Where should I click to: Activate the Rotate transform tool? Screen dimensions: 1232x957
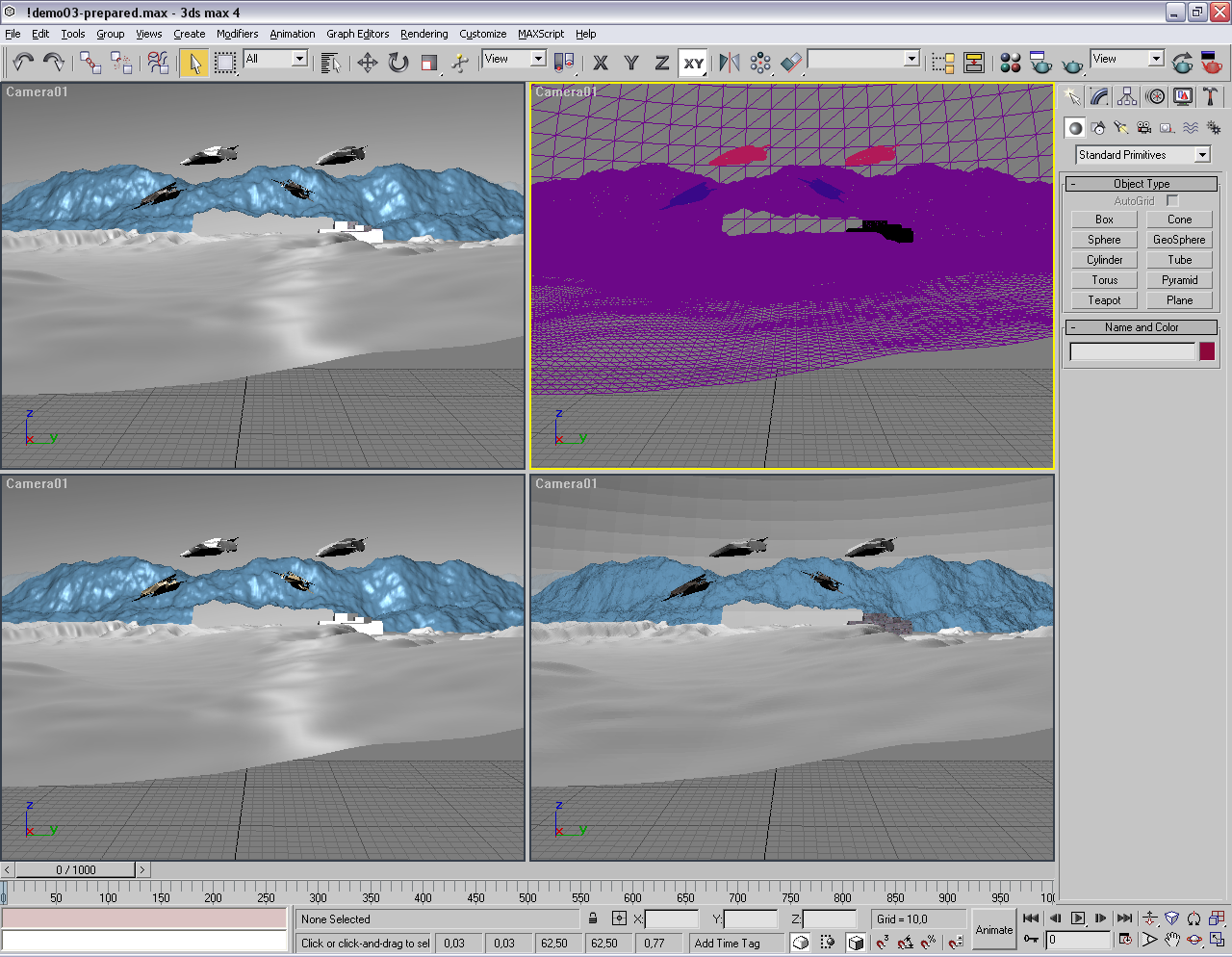398,63
